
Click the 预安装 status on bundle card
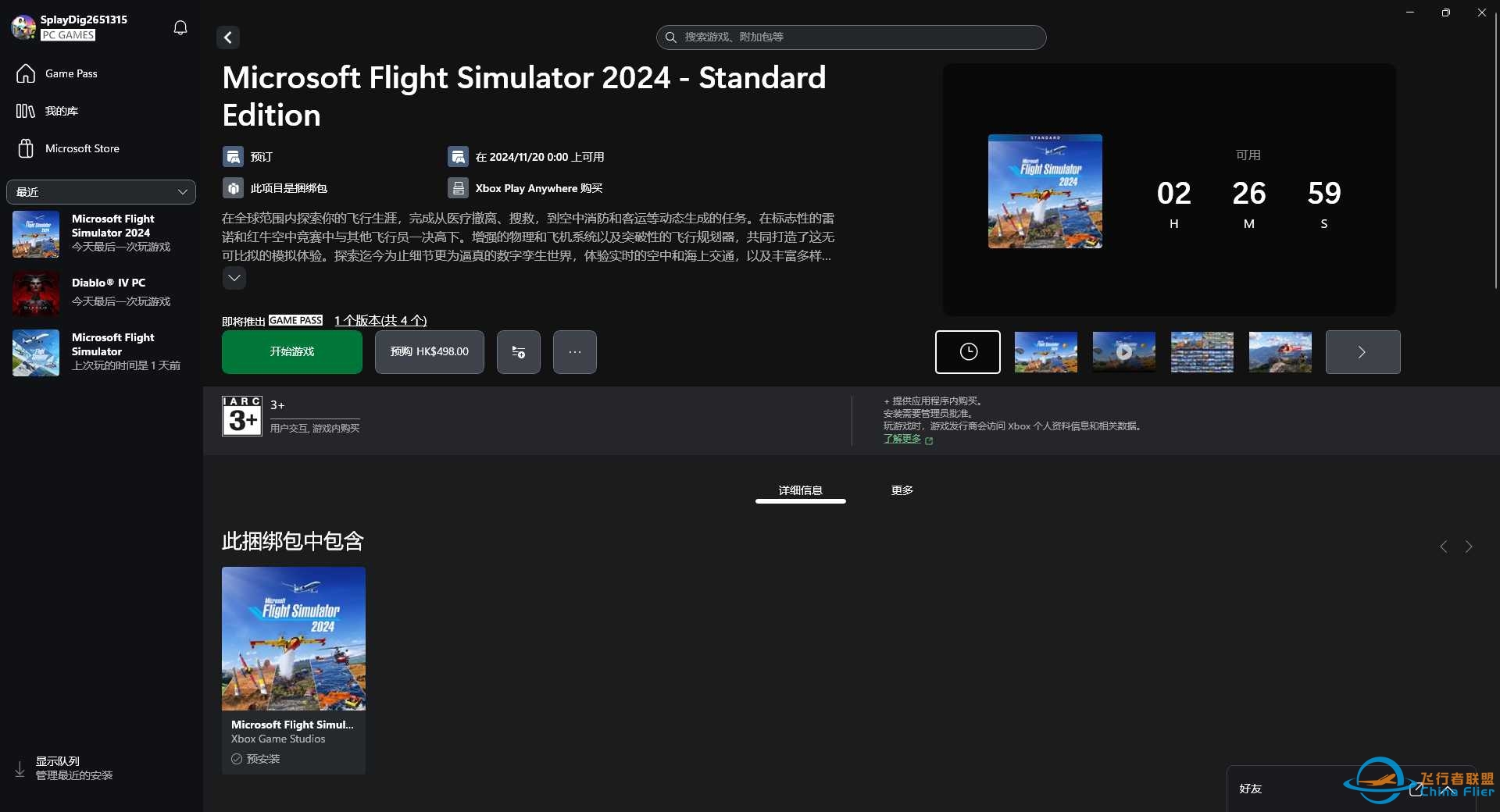pyautogui.click(x=255, y=759)
